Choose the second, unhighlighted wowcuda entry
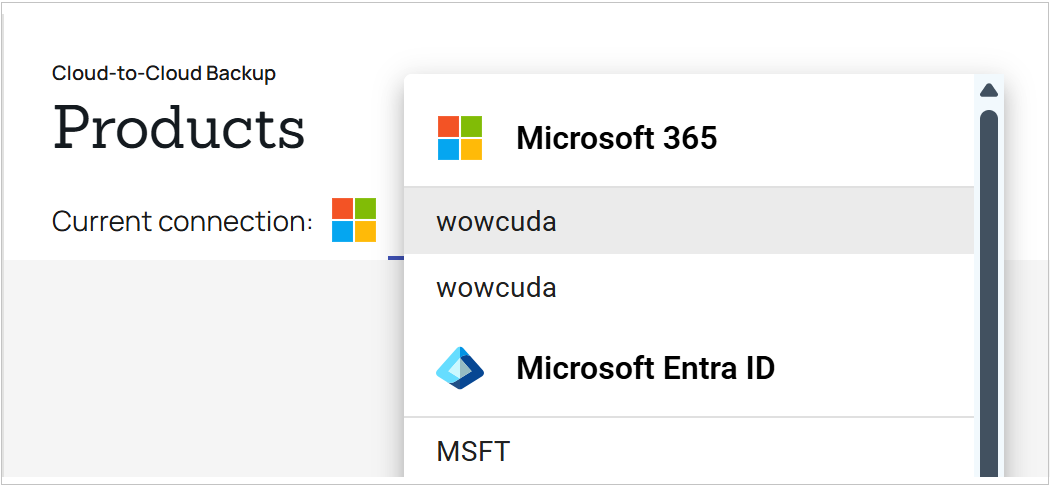1053x487 pixels. pos(689,287)
